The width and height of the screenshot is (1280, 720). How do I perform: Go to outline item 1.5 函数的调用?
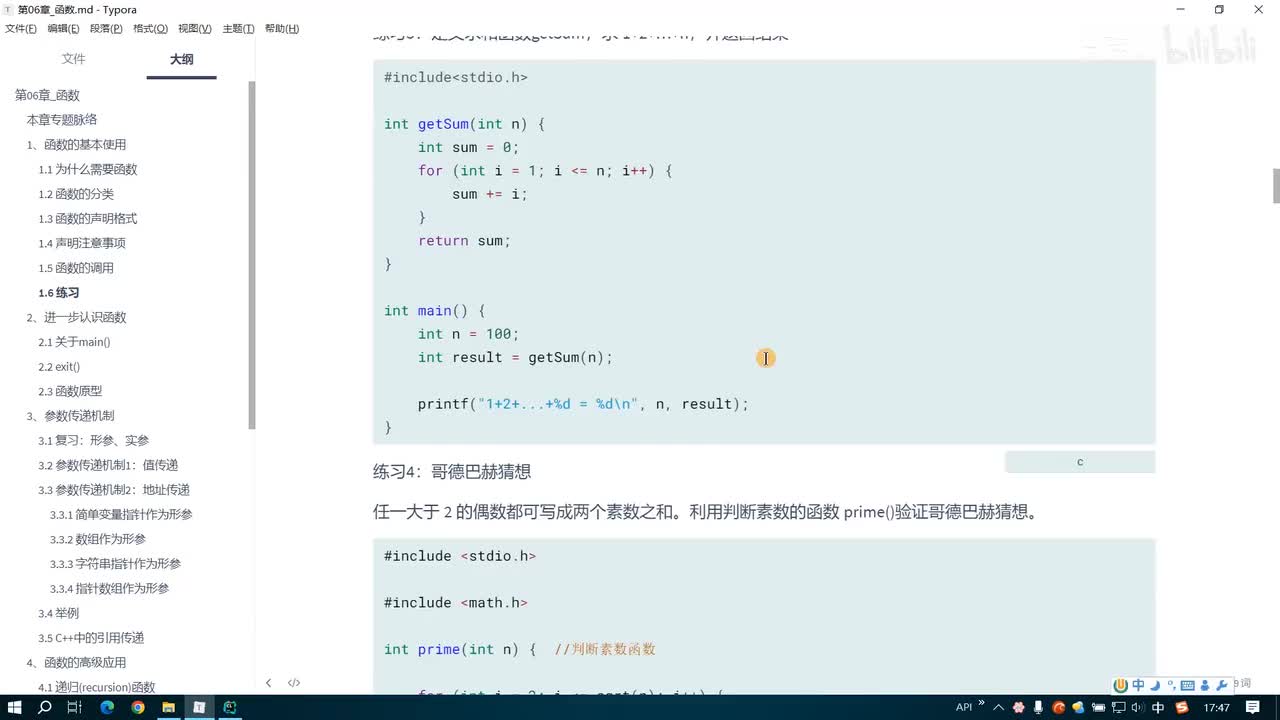(x=76, y=268)
